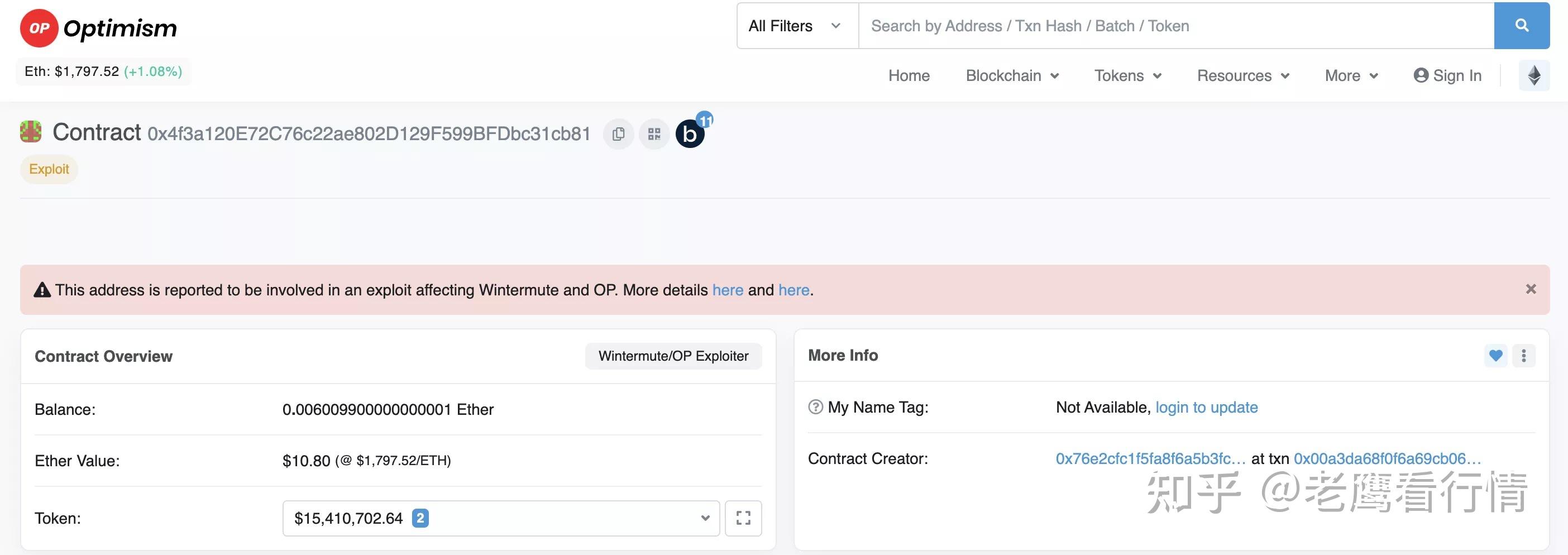The width and height of the screenshot is (1568, 555).
Task: Click the +1.08% price change
Action: tap(153, 71)
